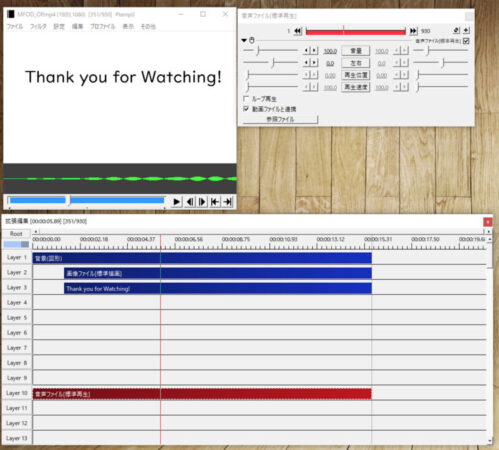Click the 音量 slider on the left
The height and width of the screenshot is (450, 499).
(x=271, y=50)
